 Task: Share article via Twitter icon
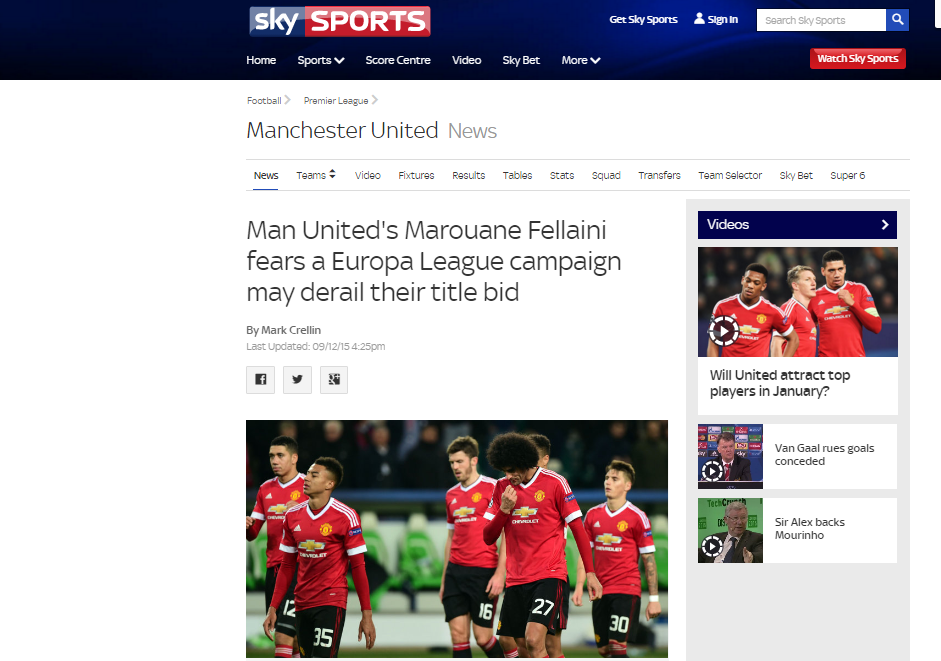tap(297, 379)
